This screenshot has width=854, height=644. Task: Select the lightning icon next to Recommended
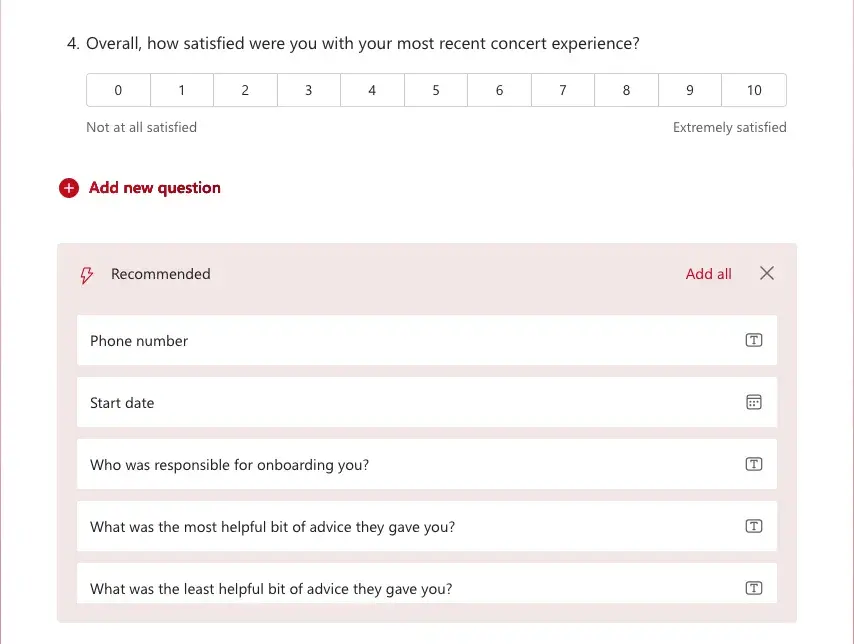(86, 274)
